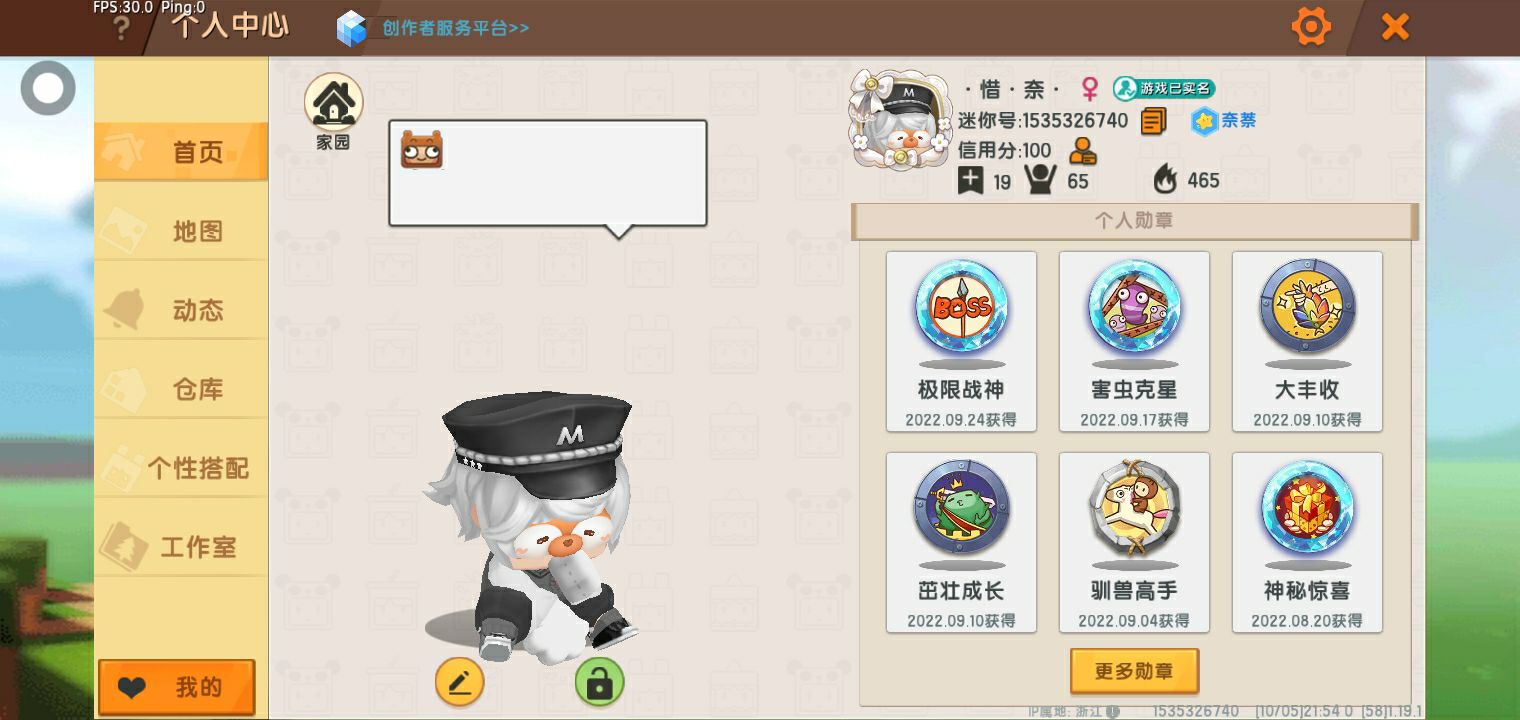This screenshot has height=720, width=1520.
Task: Open the 创作者服务平台>> link
Action: 455,28
